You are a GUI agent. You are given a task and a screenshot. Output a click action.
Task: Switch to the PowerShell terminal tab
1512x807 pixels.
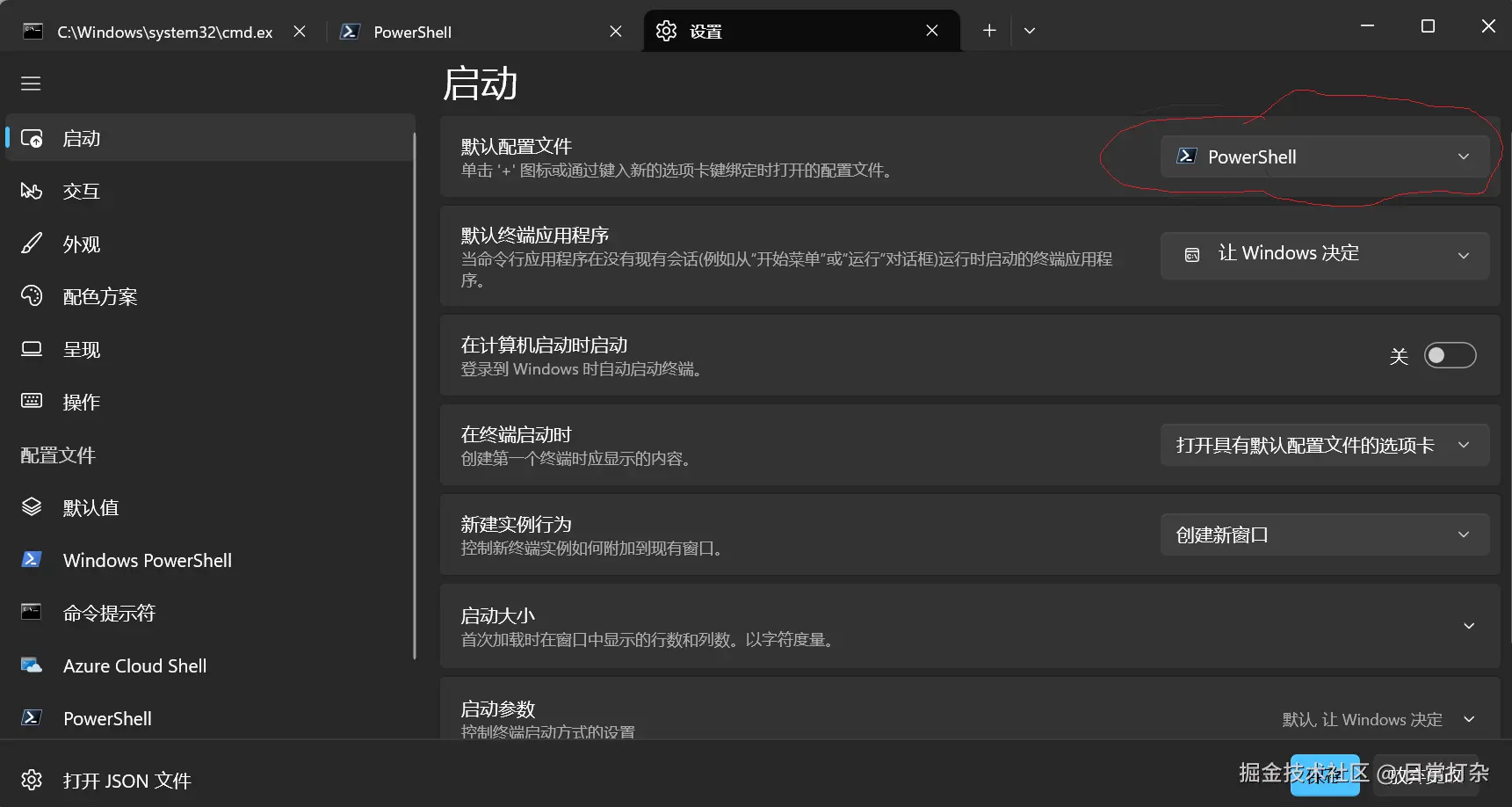[x=411, y=31]
